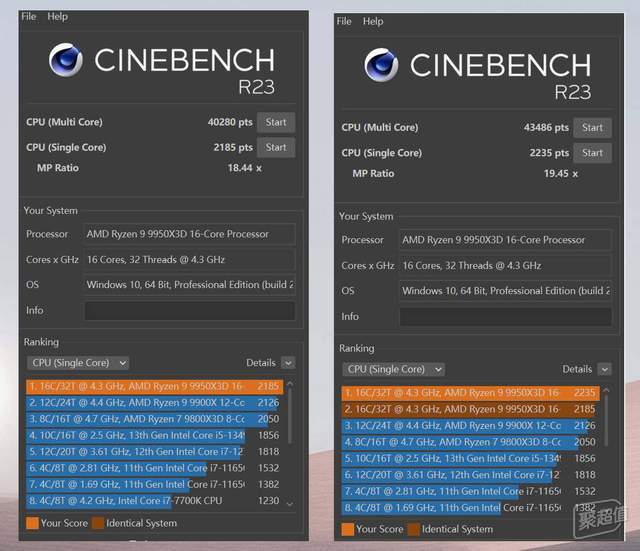Select orange 2185 ranking row in left window
This screenshot has height=551, width=640.
tap(154, 387)
